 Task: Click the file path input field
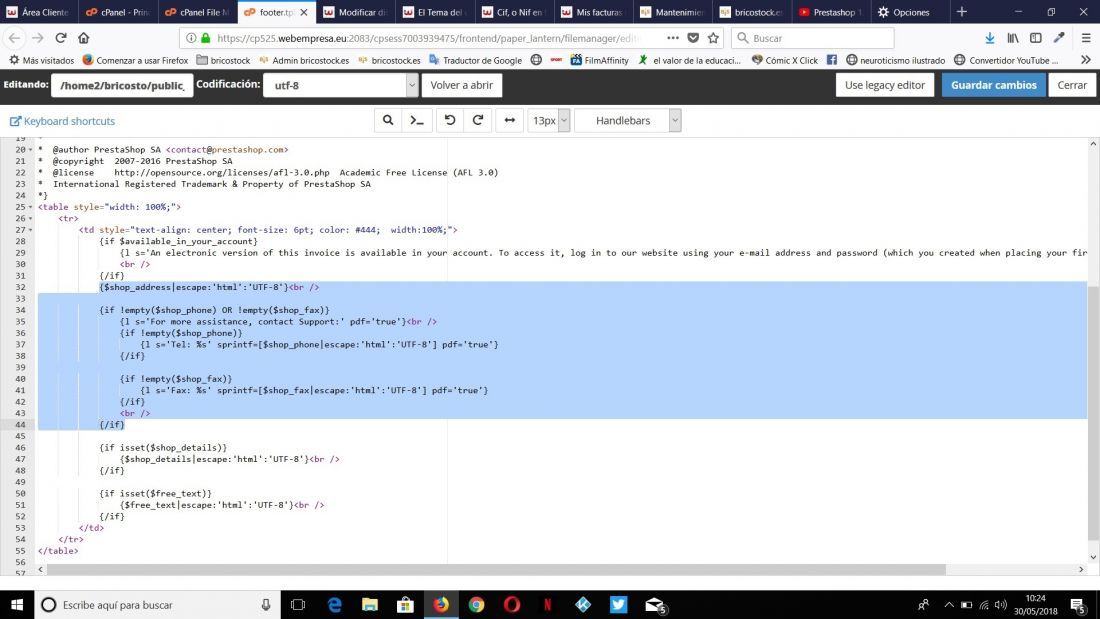[x=122, y=85]
